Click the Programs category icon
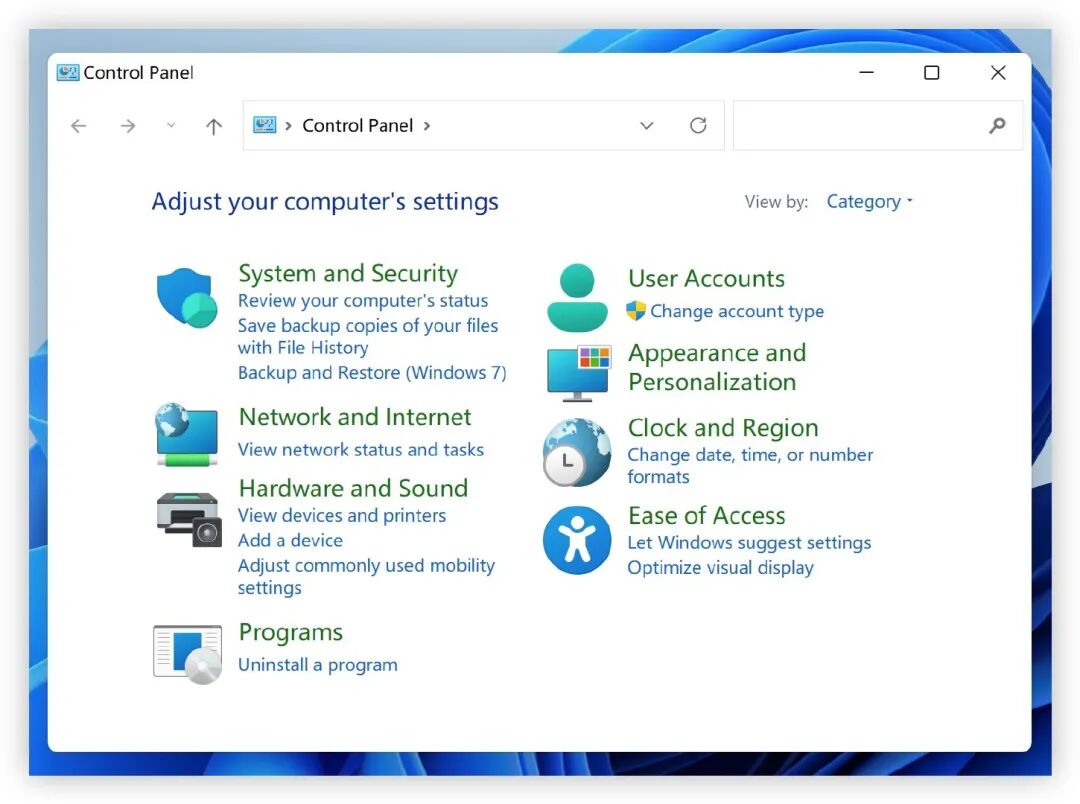 pyautogui.click(x=186, y=652)
